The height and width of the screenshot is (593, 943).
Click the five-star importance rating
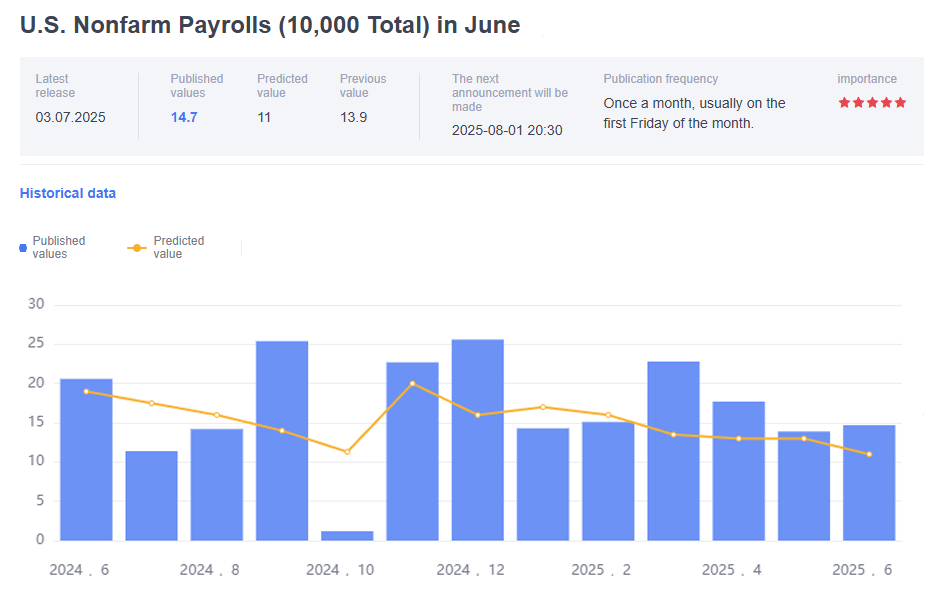click(x=872, y=103)
